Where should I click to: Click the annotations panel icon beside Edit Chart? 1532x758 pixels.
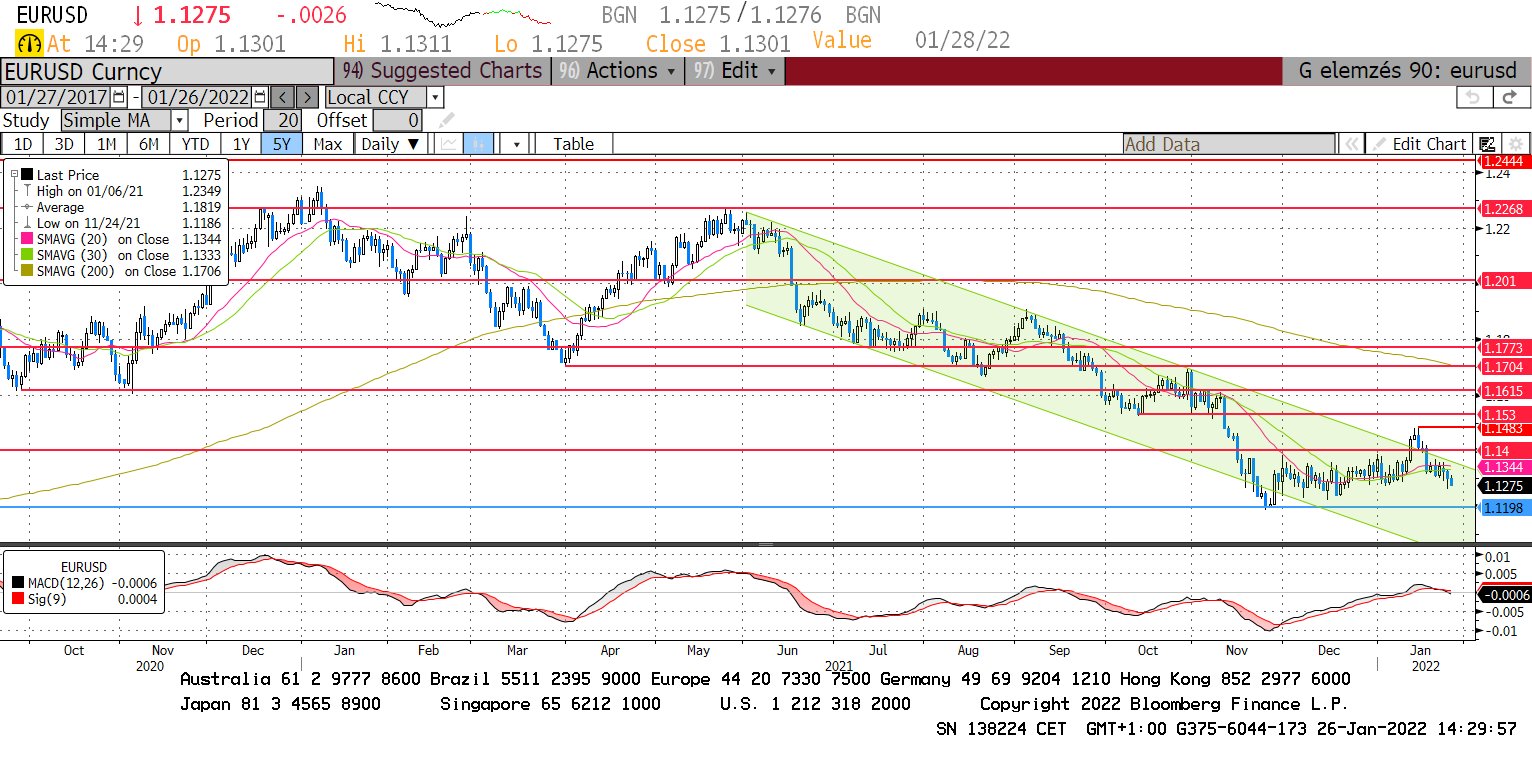coord(1487,144)
